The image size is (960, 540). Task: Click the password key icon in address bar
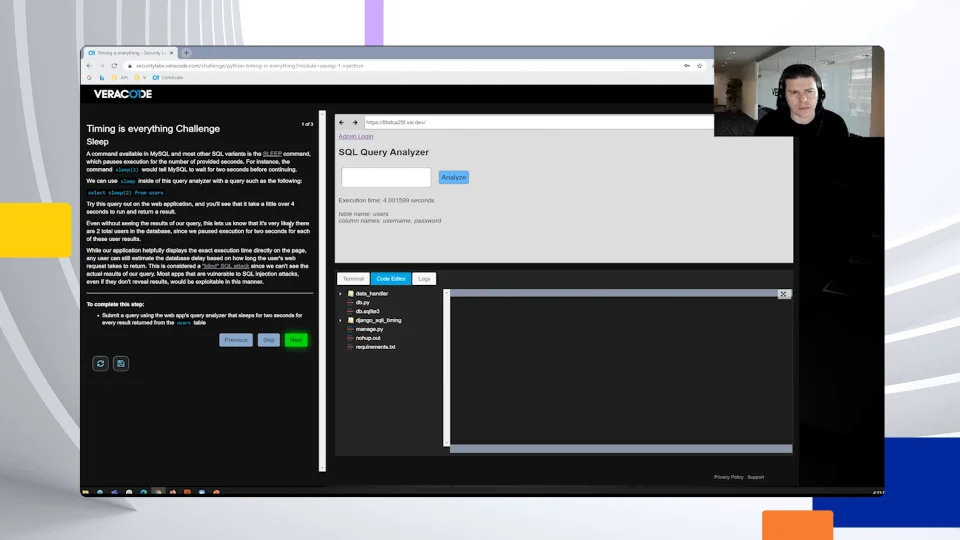click(687, 66)
